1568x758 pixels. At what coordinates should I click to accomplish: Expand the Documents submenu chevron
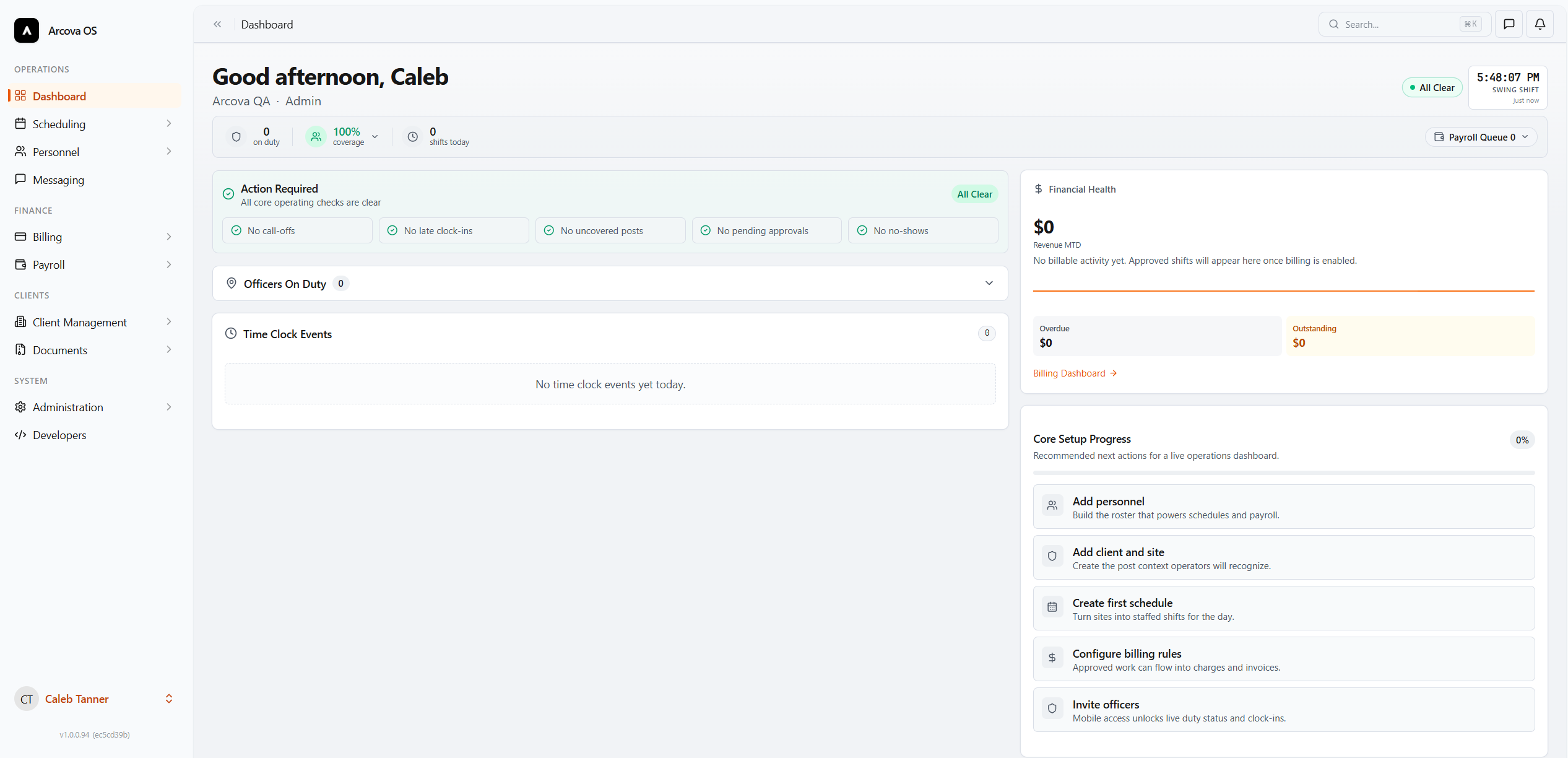[x=169, y=349]
